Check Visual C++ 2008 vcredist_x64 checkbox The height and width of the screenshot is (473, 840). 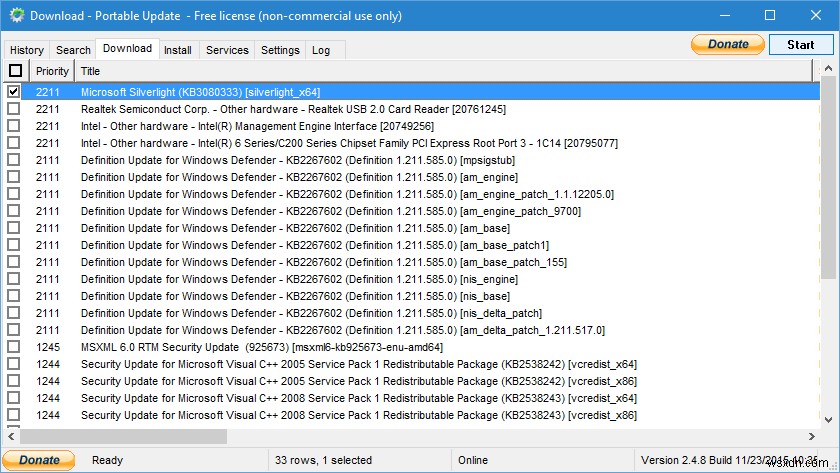13,398
